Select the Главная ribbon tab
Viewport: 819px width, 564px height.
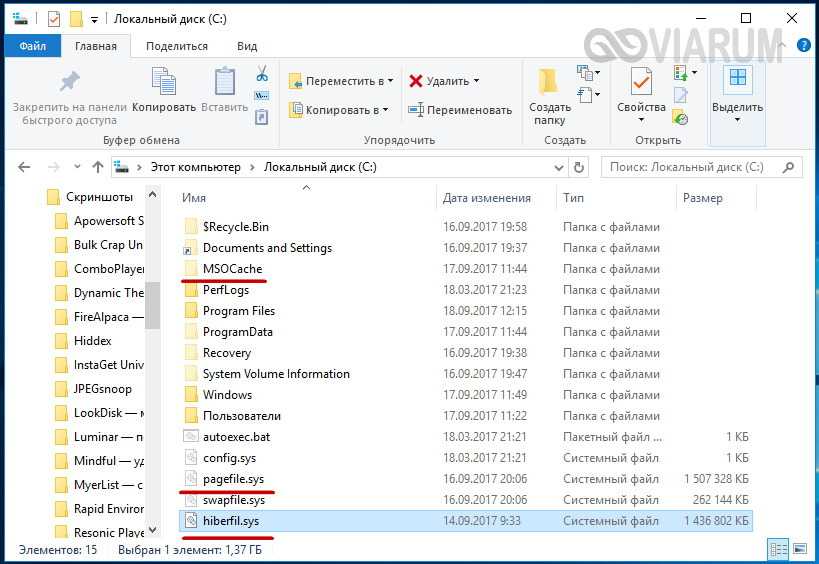tap(96, 46)
